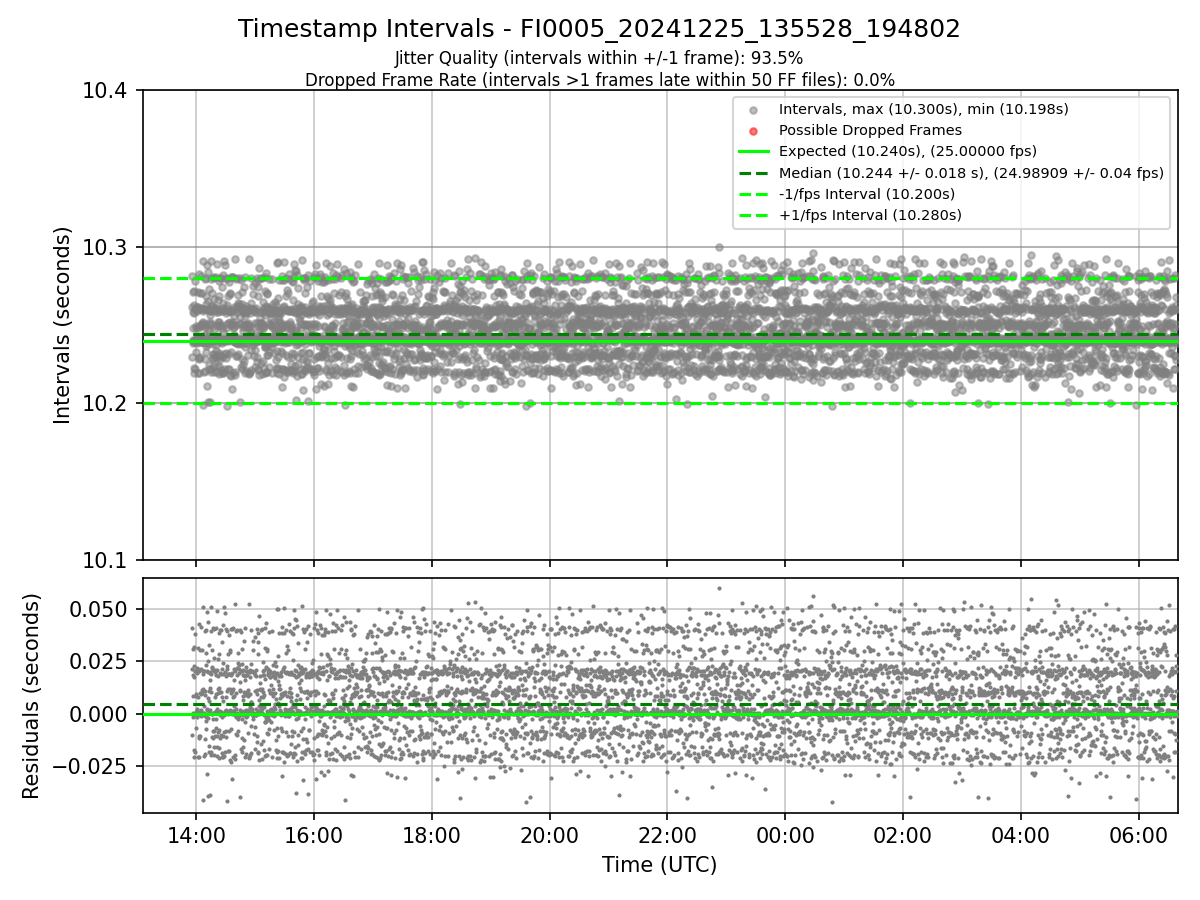1200x900 pixels.
Task: Click the Dropped Frame Rate subtitle line
Action: coord(599,80)
